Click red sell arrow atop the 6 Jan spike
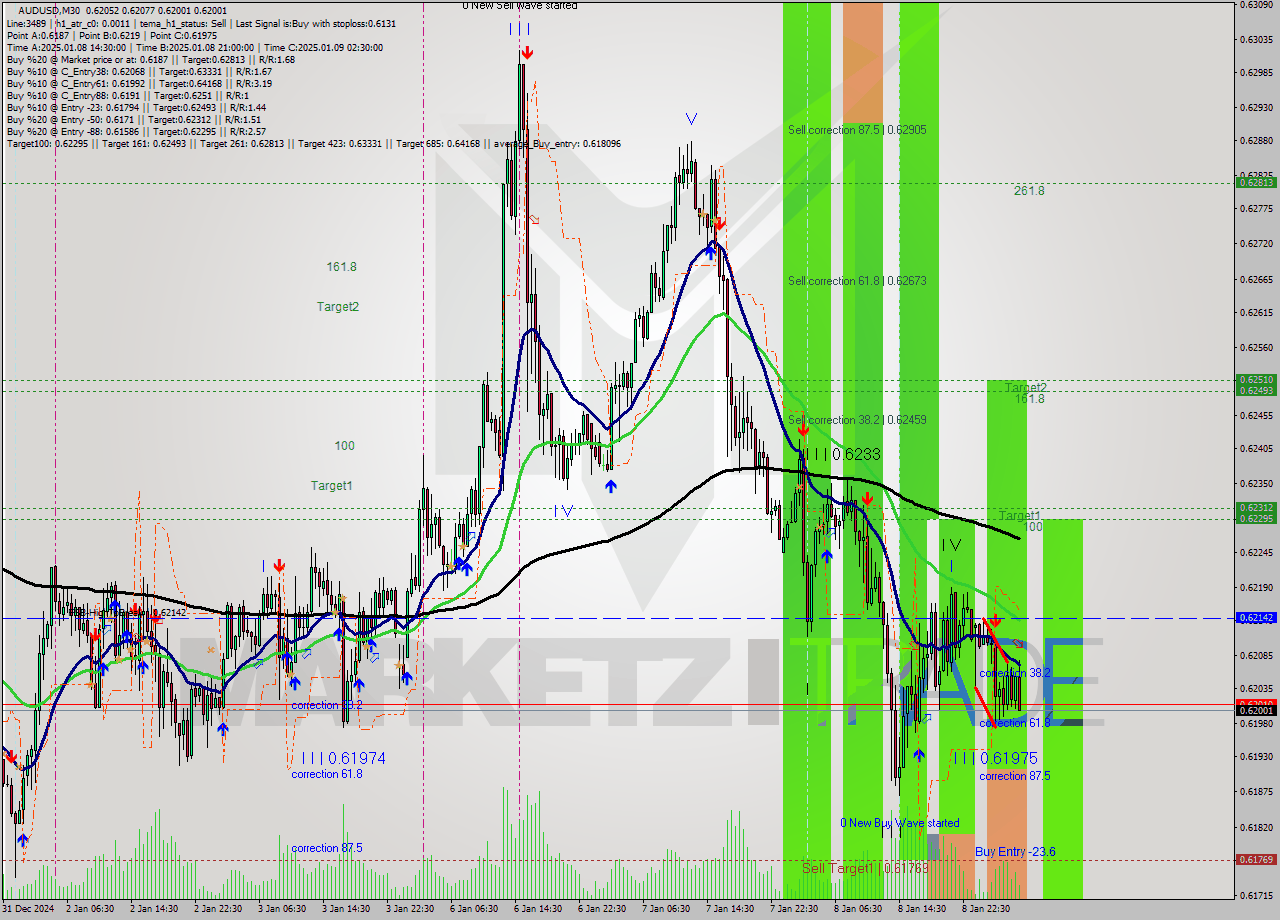Screen dimensions: 1280x920 click(526, 52)
